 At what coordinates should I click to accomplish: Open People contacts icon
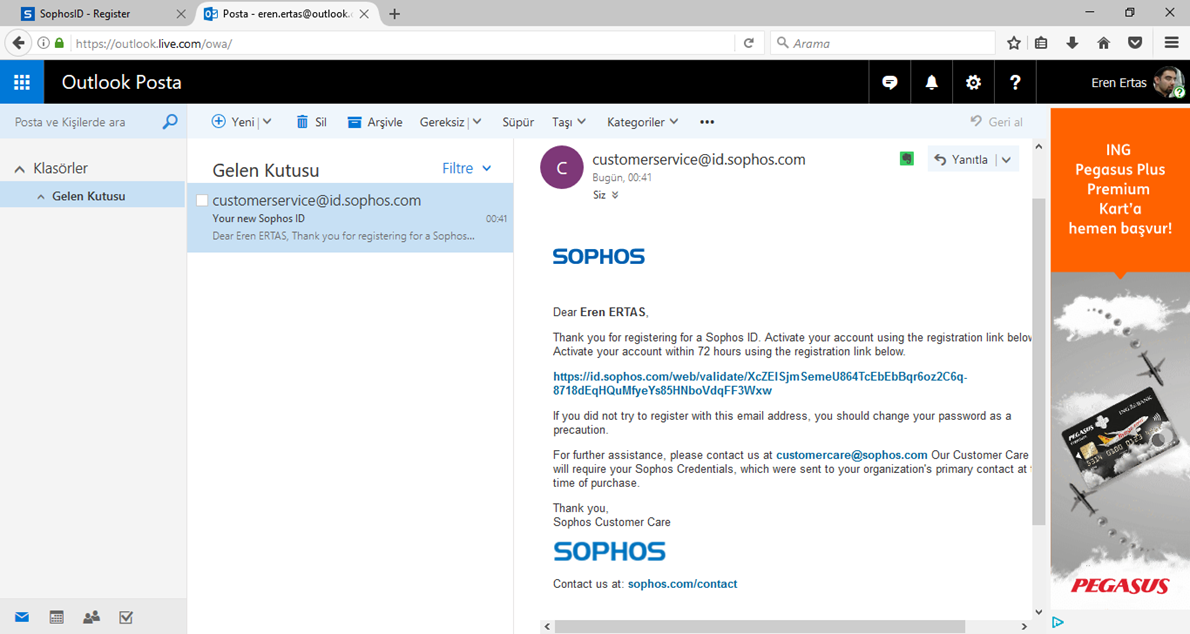91,617
